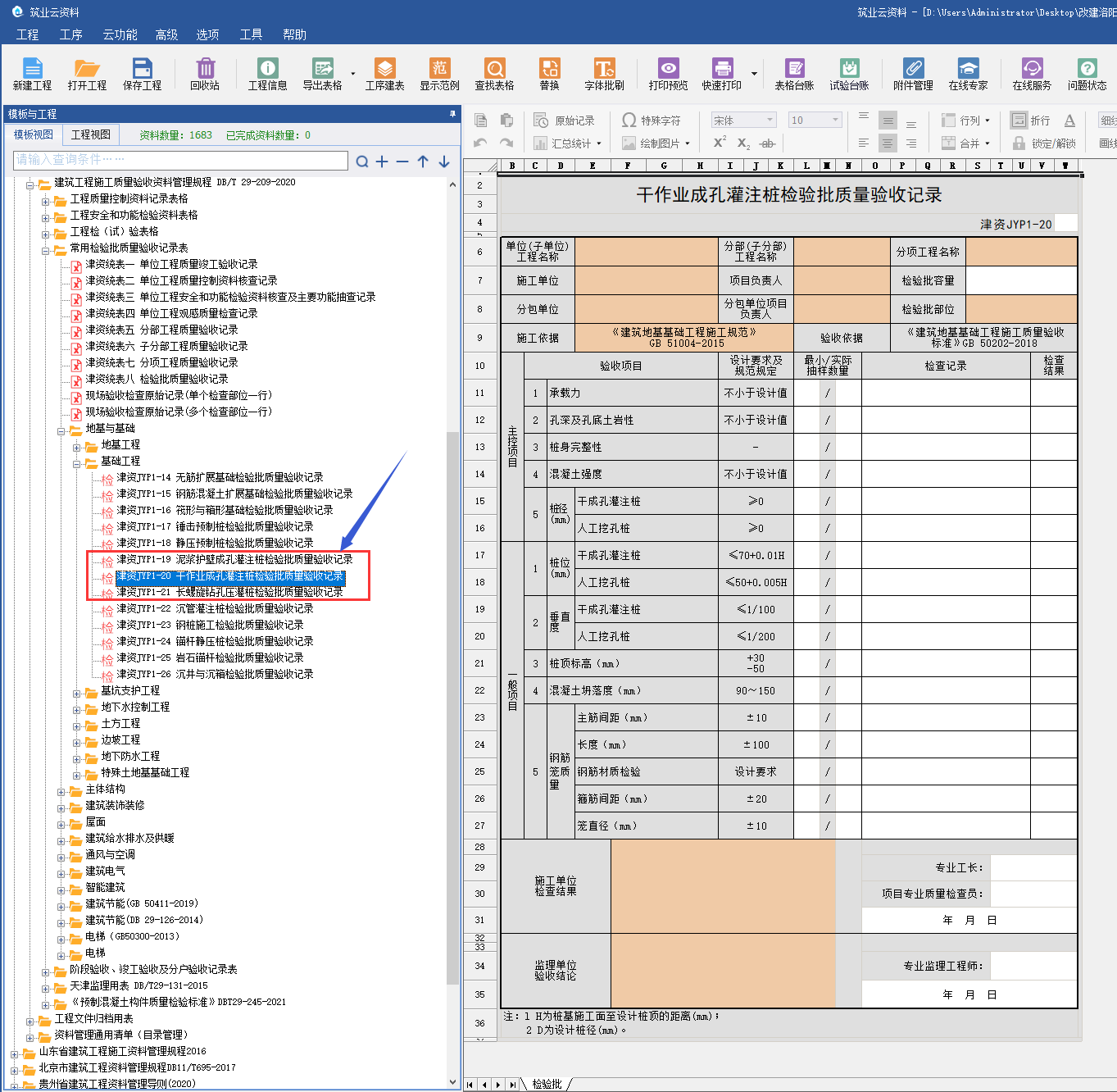Click the 替换 replace icon
The image size is (1117, 1092).
(x=549, y=74)
